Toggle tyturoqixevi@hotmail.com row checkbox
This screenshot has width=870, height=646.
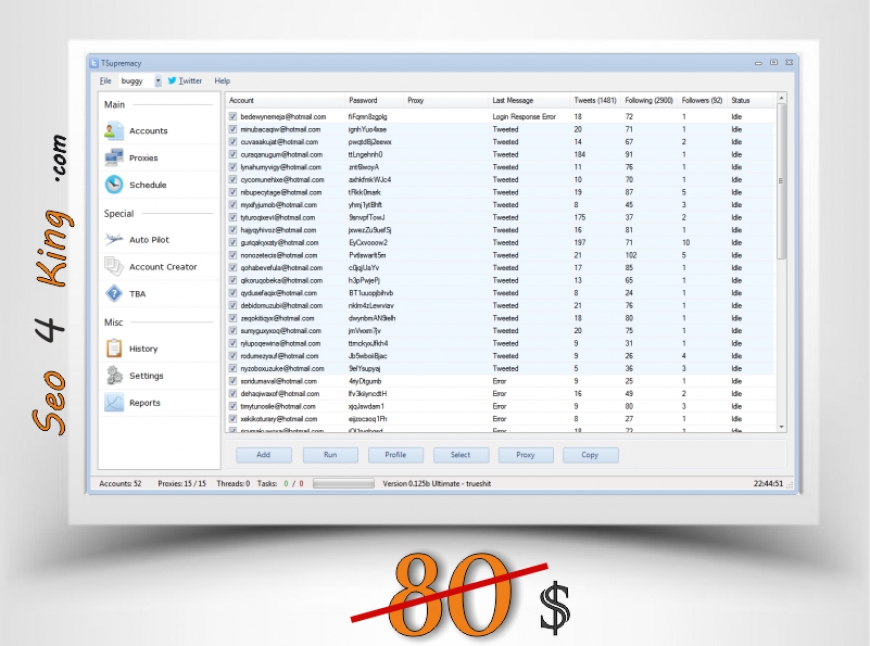pos(233,218)
